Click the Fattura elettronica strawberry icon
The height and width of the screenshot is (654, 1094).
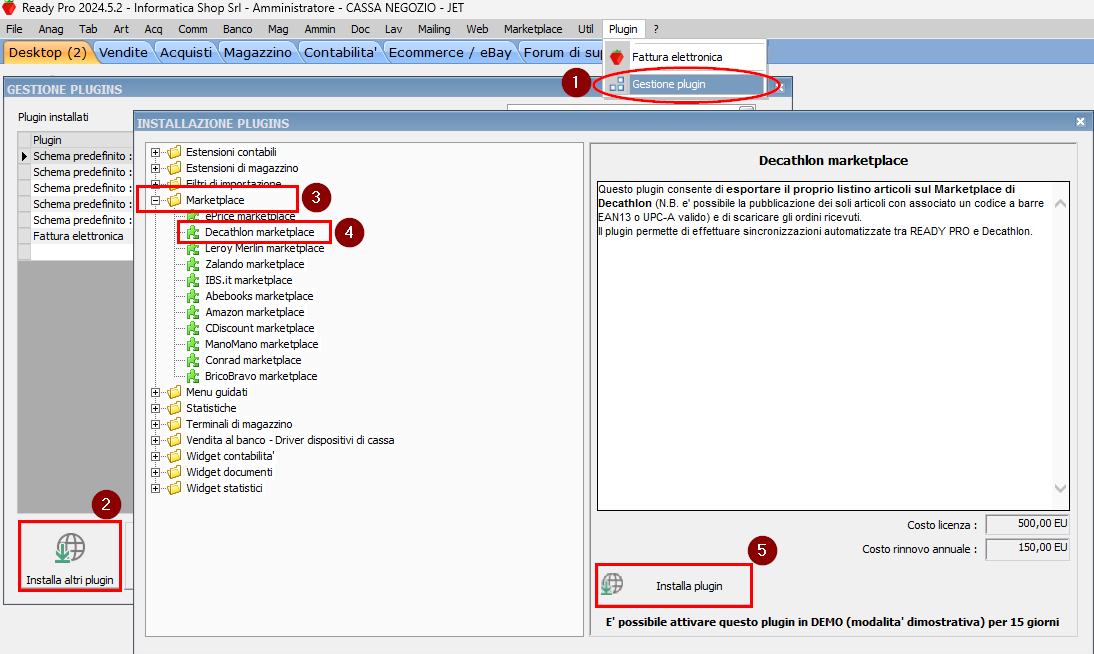(617, 57)
